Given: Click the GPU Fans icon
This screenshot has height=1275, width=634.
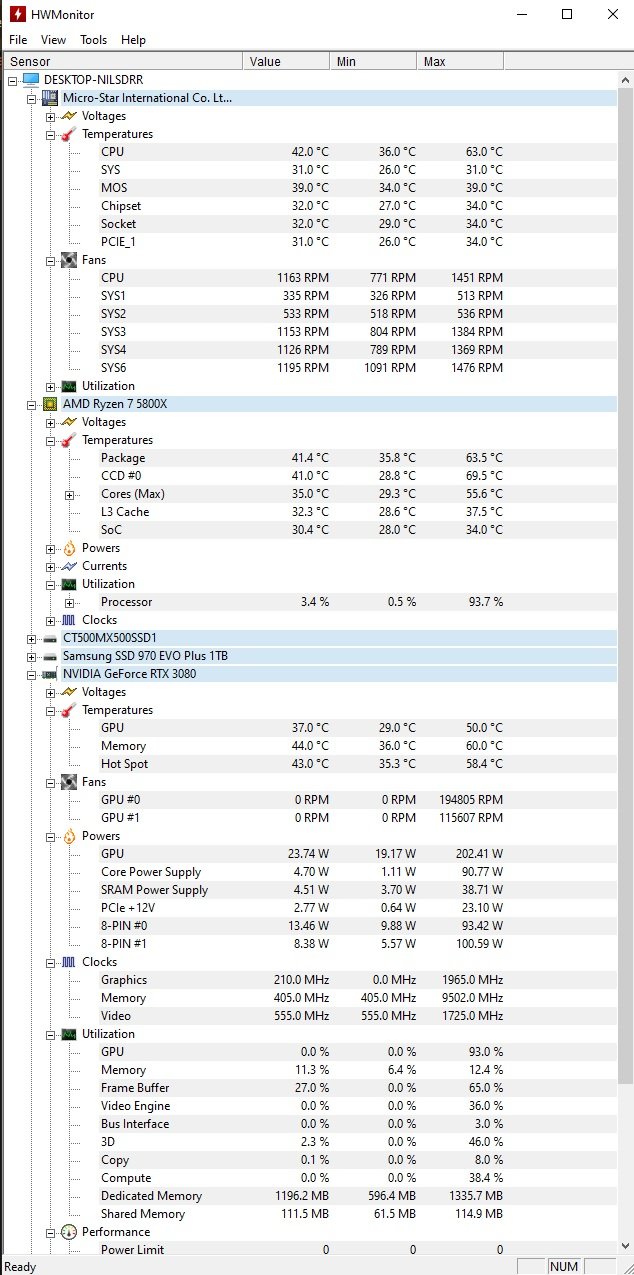Looking at the screenshot, I should (x=68, y=782).
